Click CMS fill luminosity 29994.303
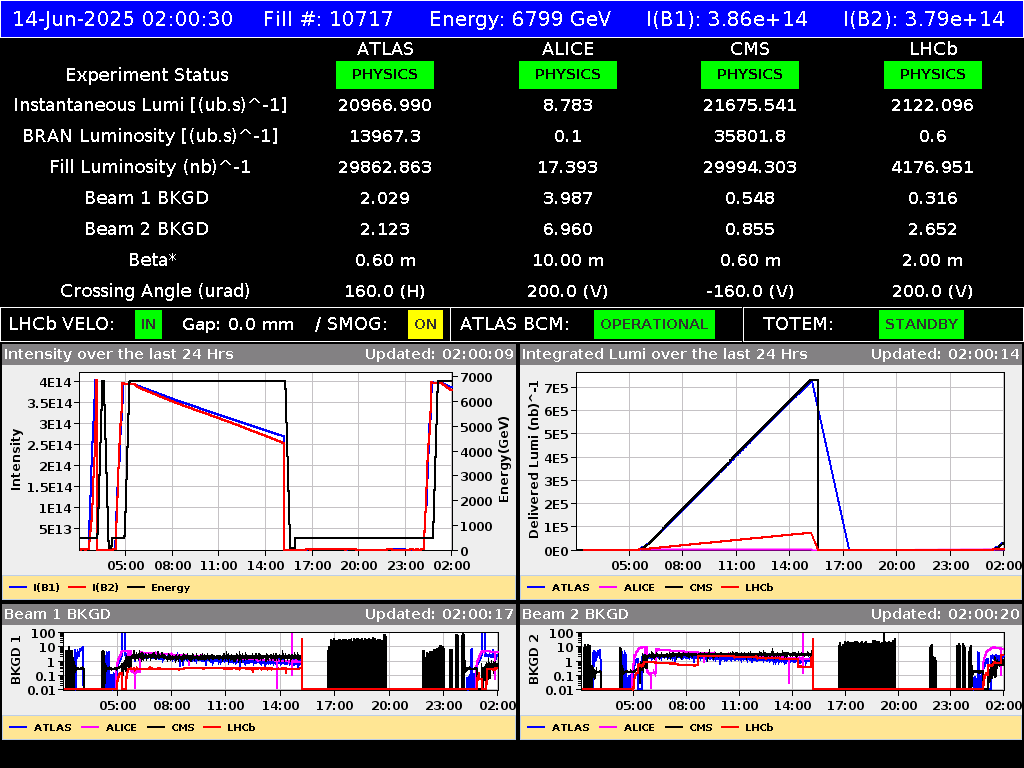 [x=750, y=167]
